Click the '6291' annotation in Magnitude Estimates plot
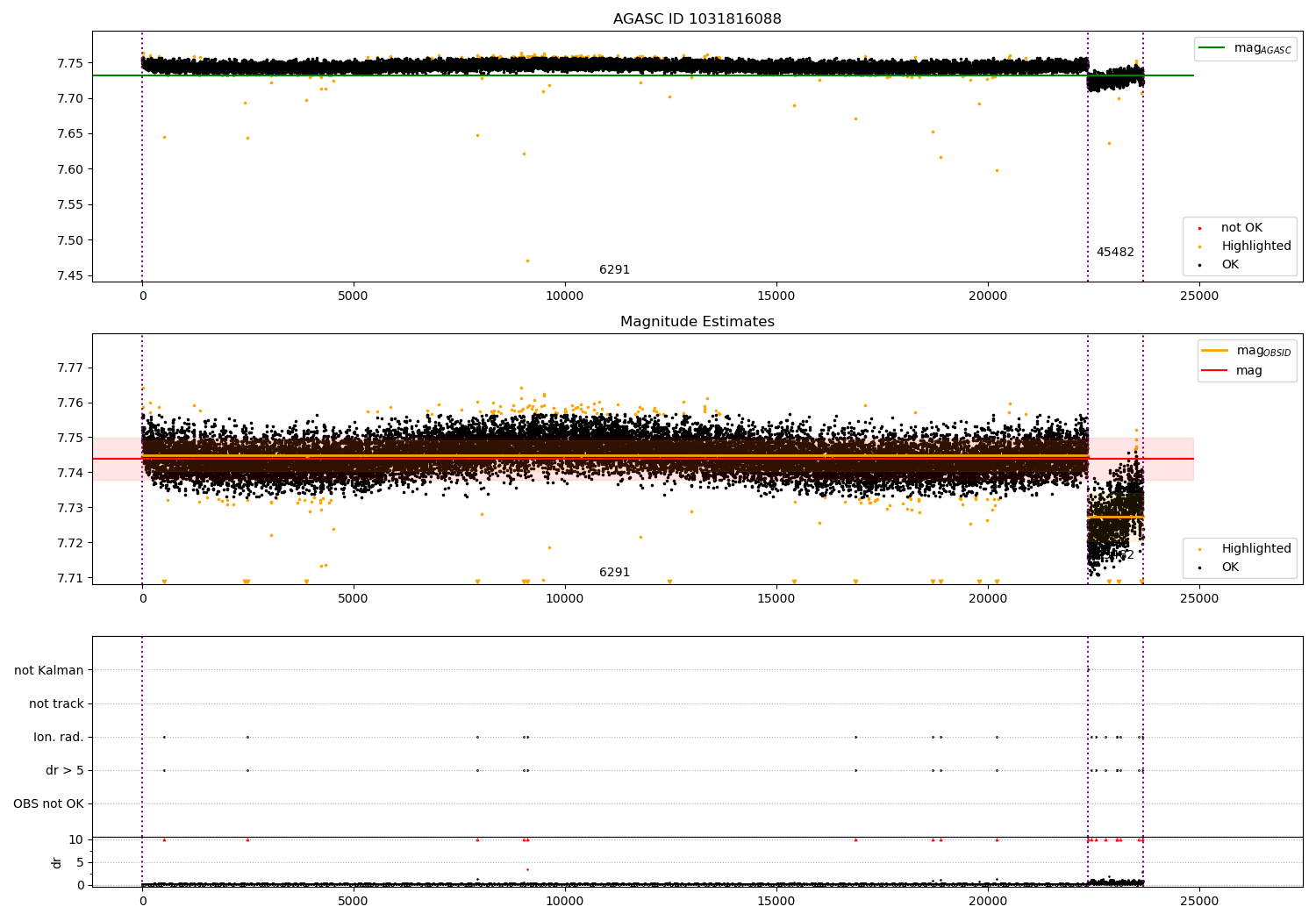 pos(614,573)
